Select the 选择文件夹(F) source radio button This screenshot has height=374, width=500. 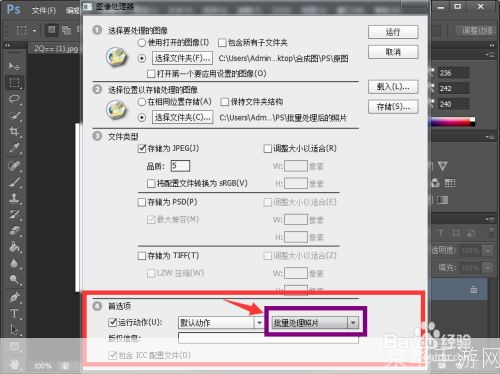(x=142, y=58)
